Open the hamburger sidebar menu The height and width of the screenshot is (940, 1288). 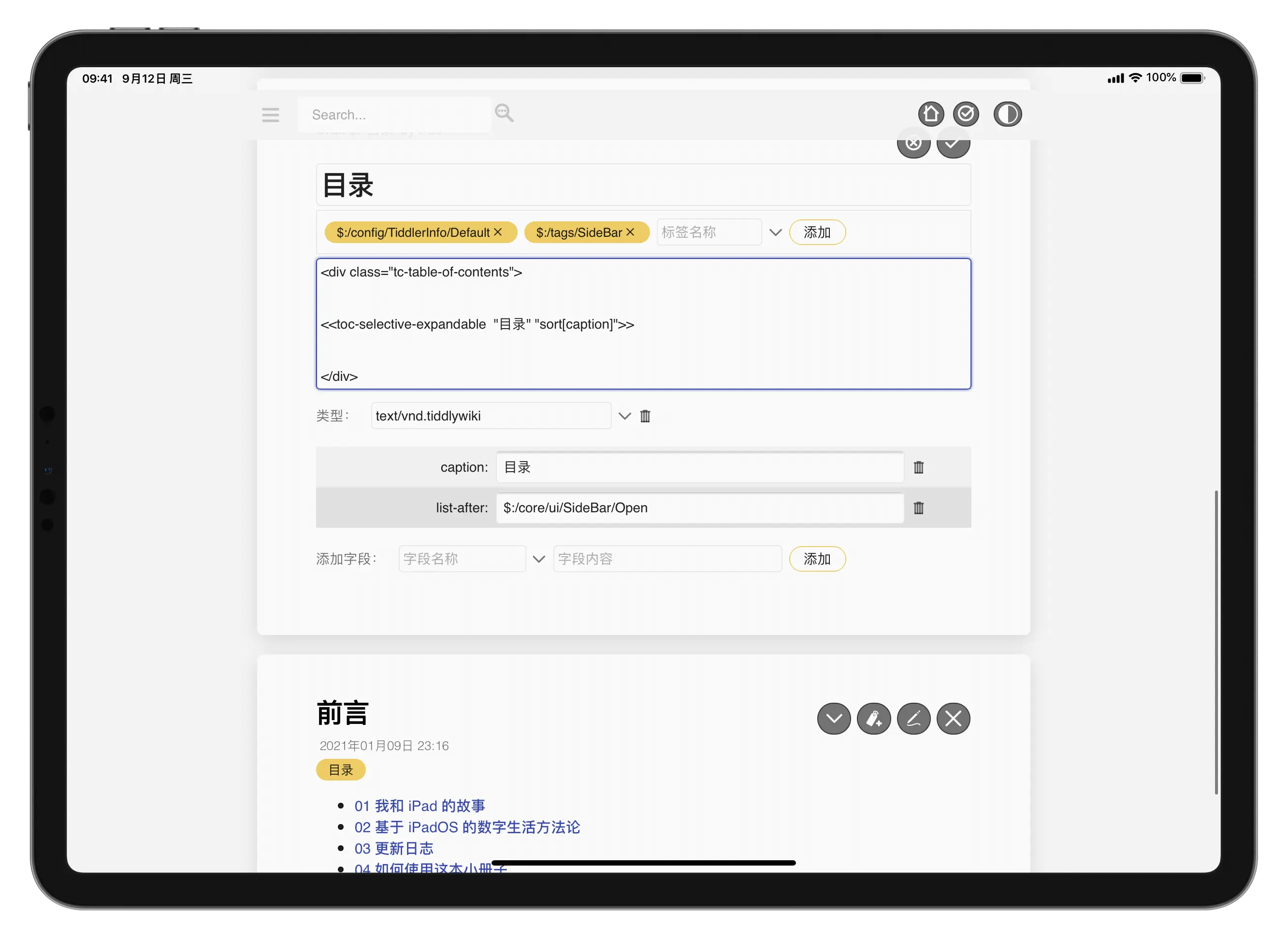click(x=270, y=115)
